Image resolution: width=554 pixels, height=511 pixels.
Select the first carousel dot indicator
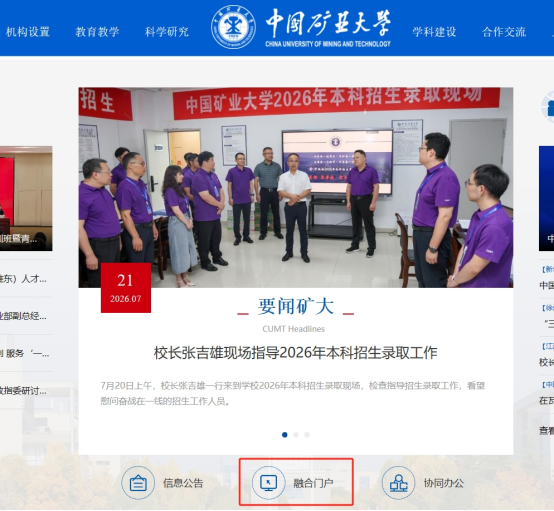[285, 435]
